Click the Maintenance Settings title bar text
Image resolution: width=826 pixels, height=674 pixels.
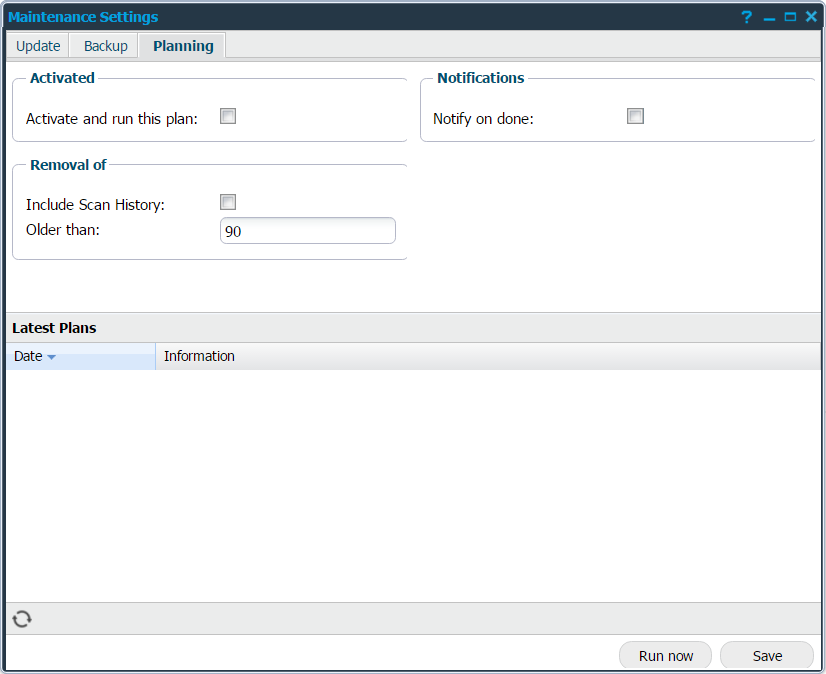(83, 17)
